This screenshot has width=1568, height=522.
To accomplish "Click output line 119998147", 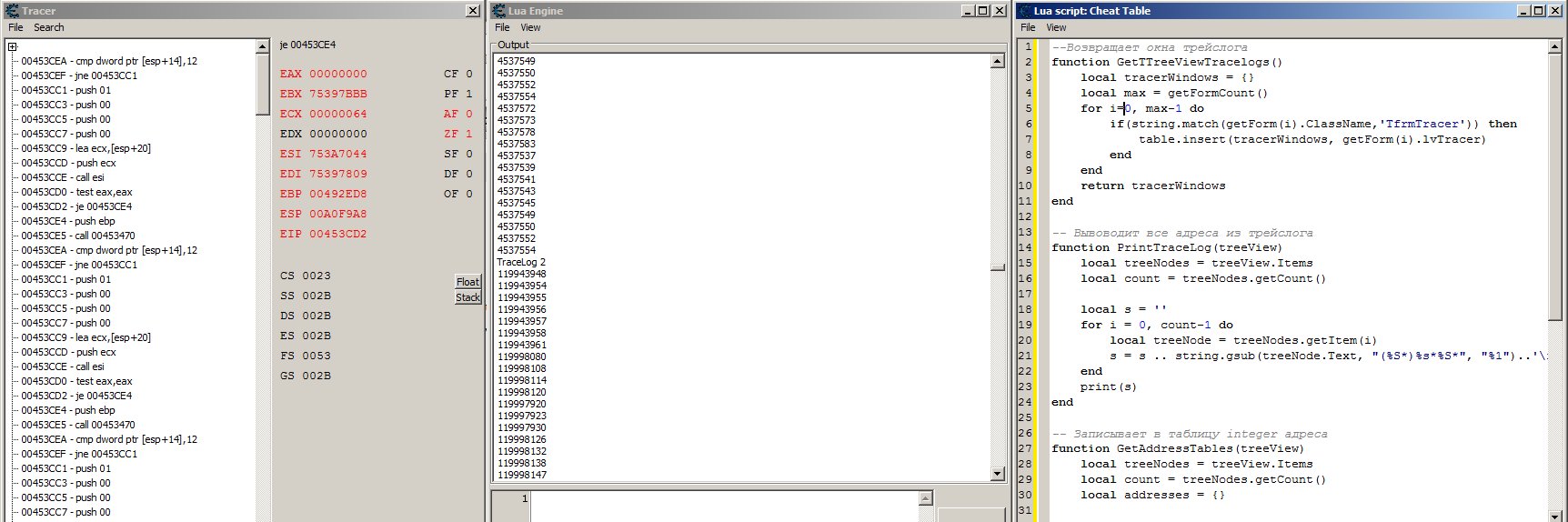I will pos(522,475).
